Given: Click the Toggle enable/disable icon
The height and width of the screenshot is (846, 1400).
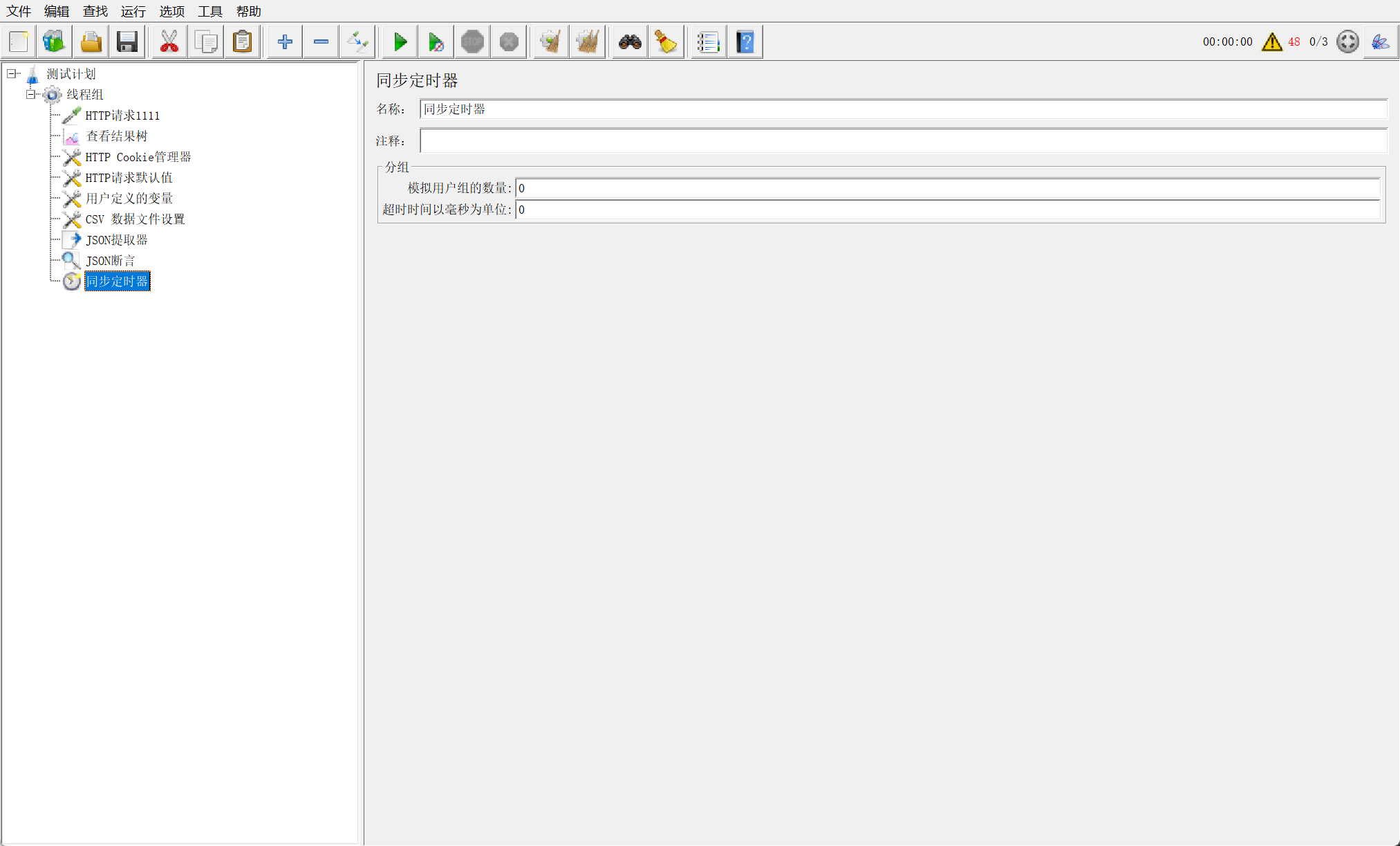Looking at the screenshot, I should tap(358, 42).
